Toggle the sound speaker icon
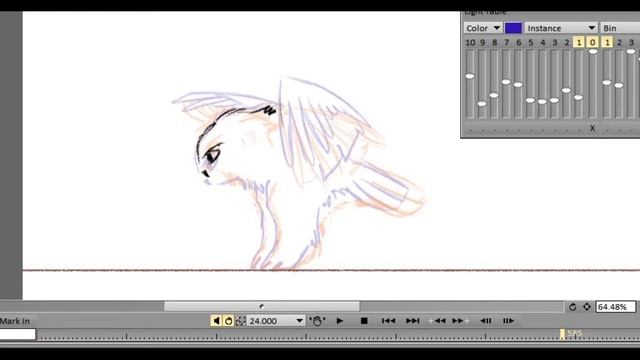 click(x=216, y=321)
